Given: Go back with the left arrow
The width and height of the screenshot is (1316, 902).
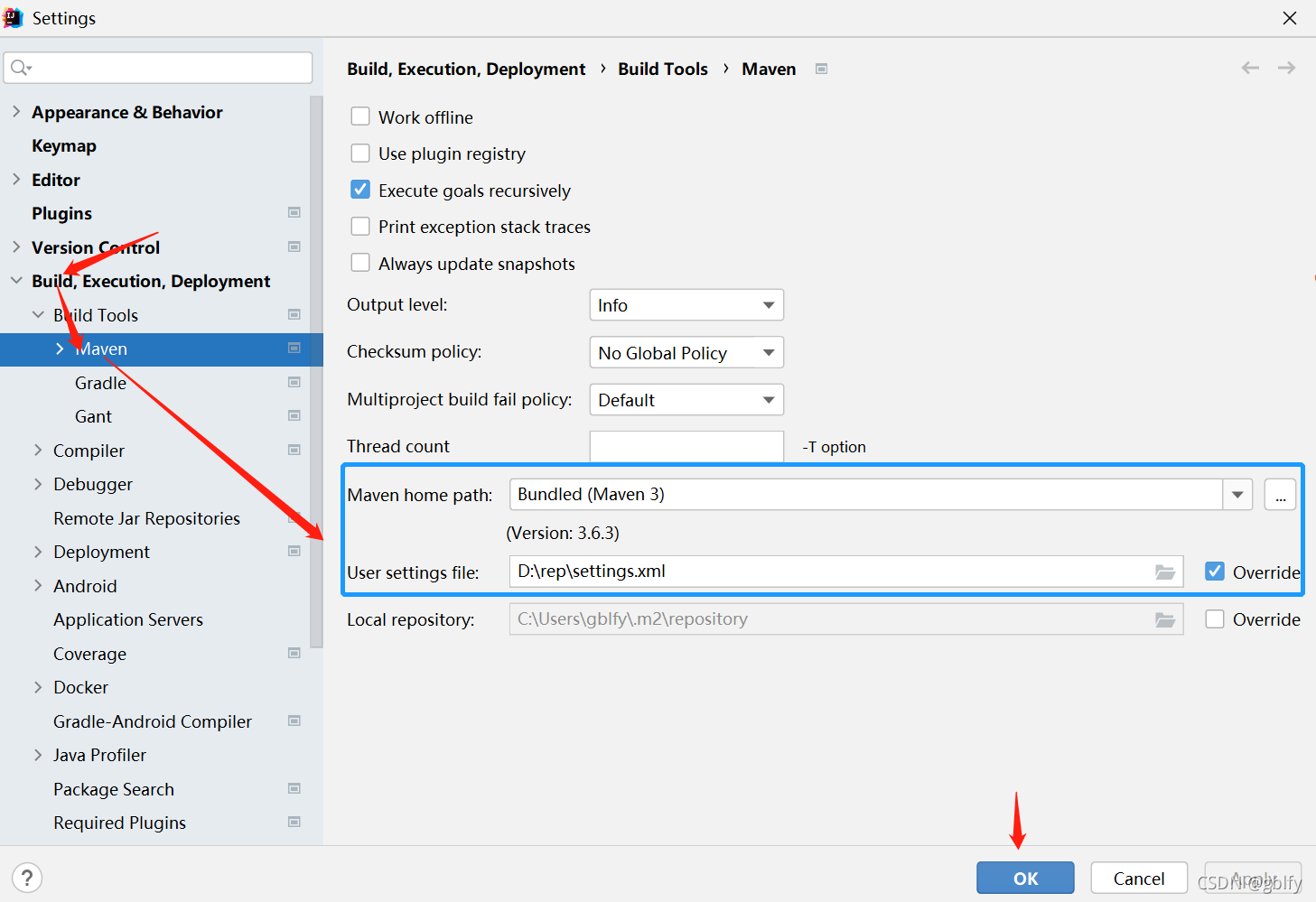Looking at the screenshot, I should 1250,68.
